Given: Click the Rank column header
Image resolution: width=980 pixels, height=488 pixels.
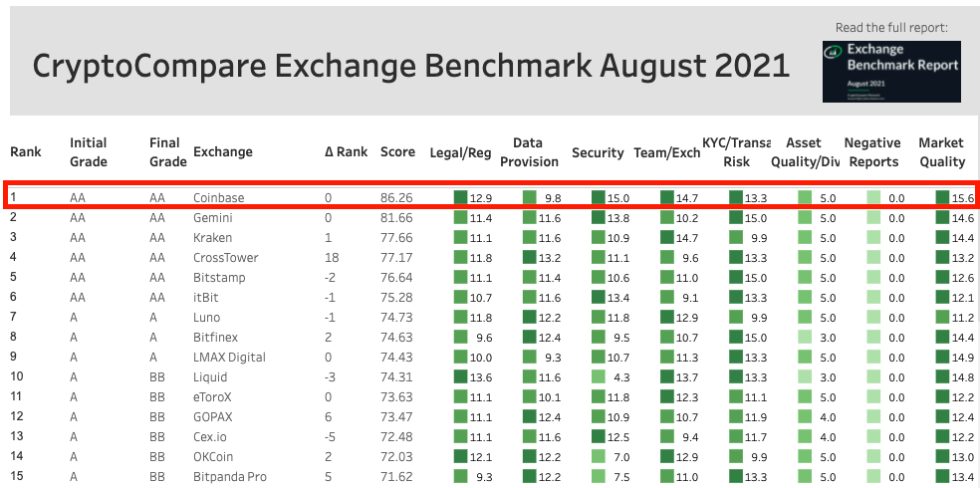Looking at the screenshot, I should click(x=26, y=152).
